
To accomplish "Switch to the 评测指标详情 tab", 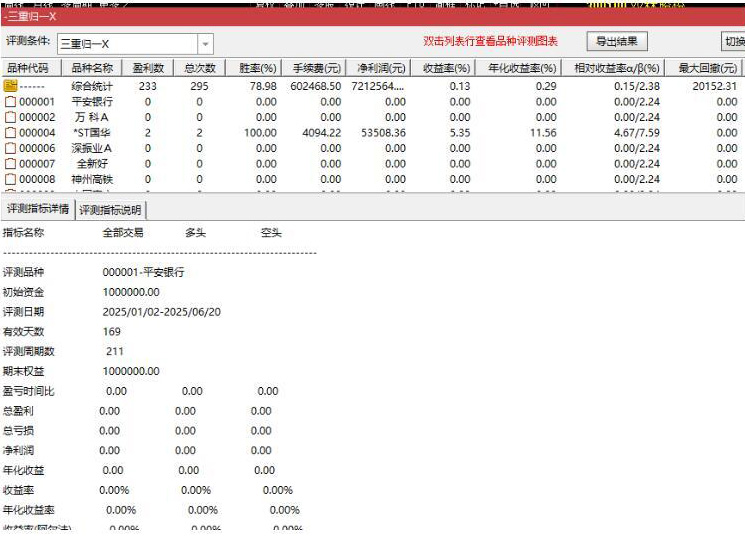I will [38, 209].
